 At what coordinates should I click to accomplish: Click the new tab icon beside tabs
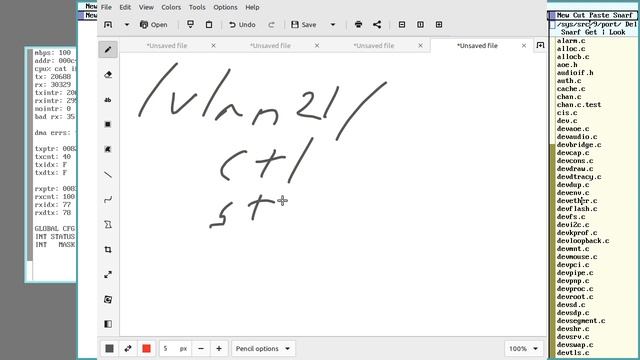pyautogui.click(x=540, y=45)
